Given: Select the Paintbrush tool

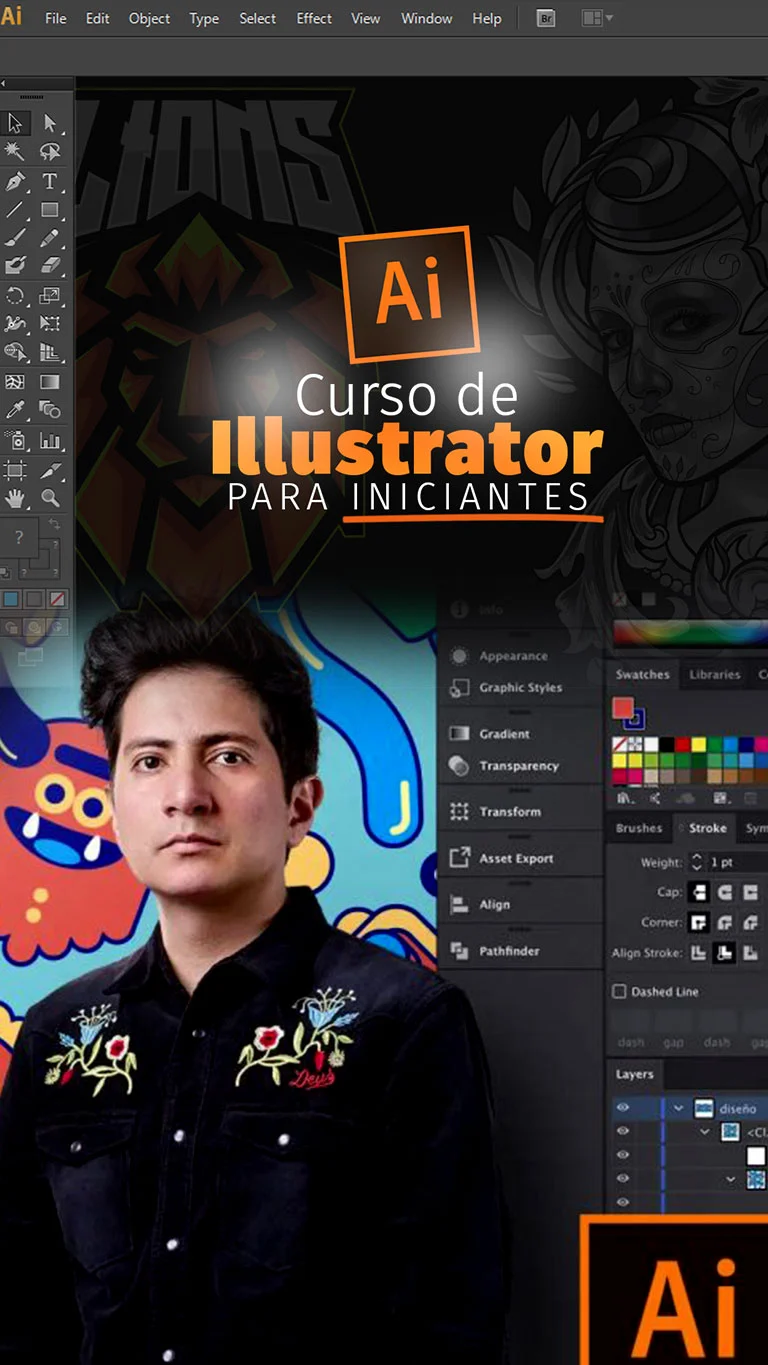Looking at the screenshot, I should tap(15, 238).
